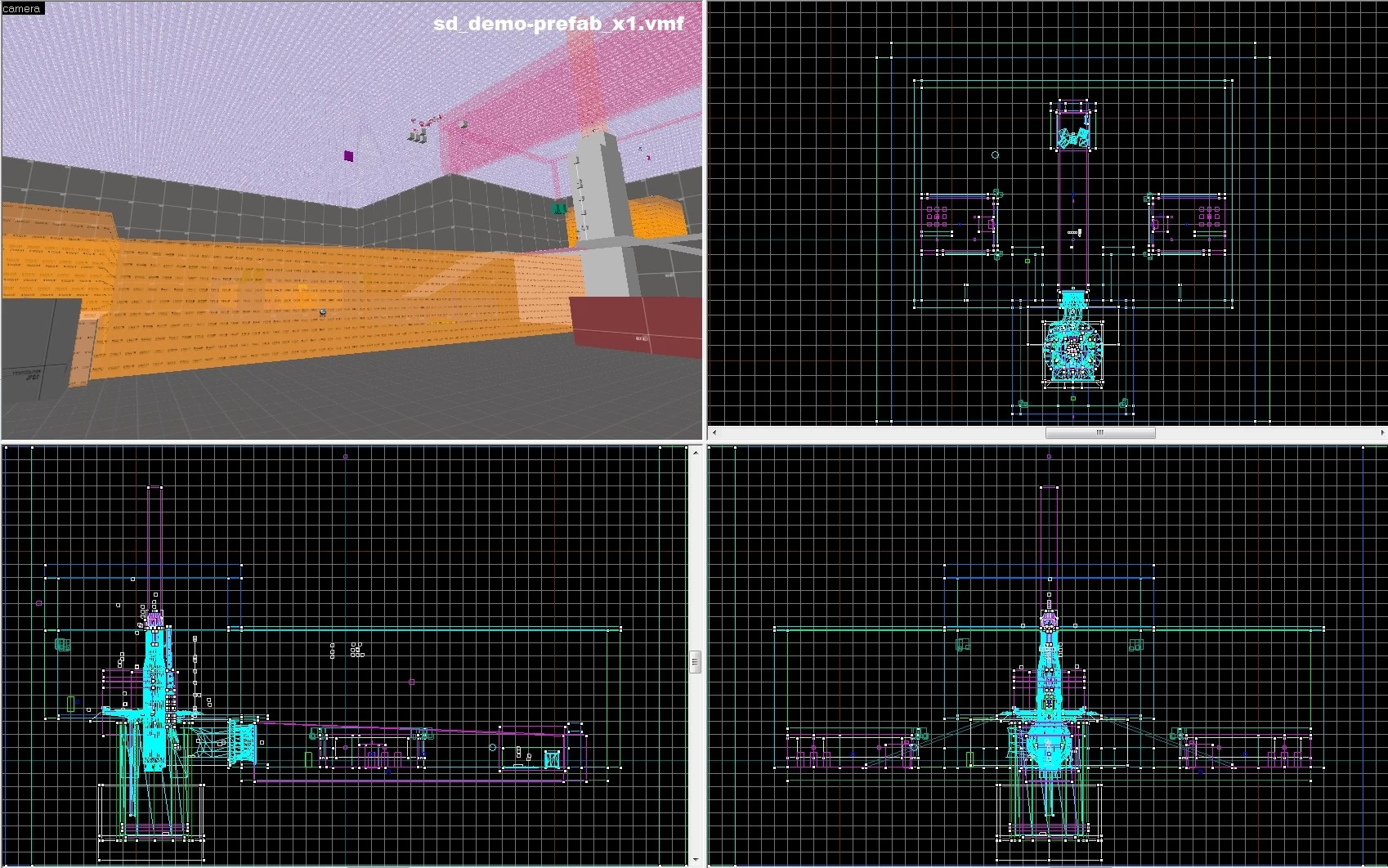This screenshot has height=868, width=1388.
Task: Select the pink square entity in side view
Action: (x=411, y=682)
